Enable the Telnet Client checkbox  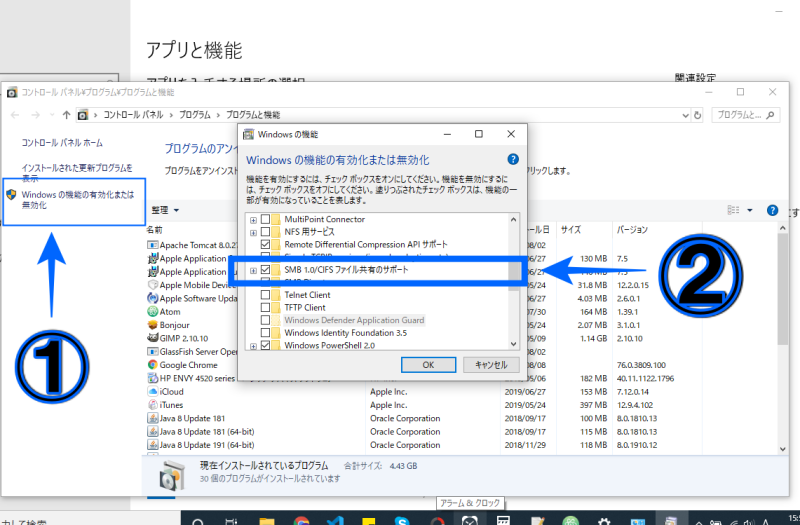pos(265,295)
